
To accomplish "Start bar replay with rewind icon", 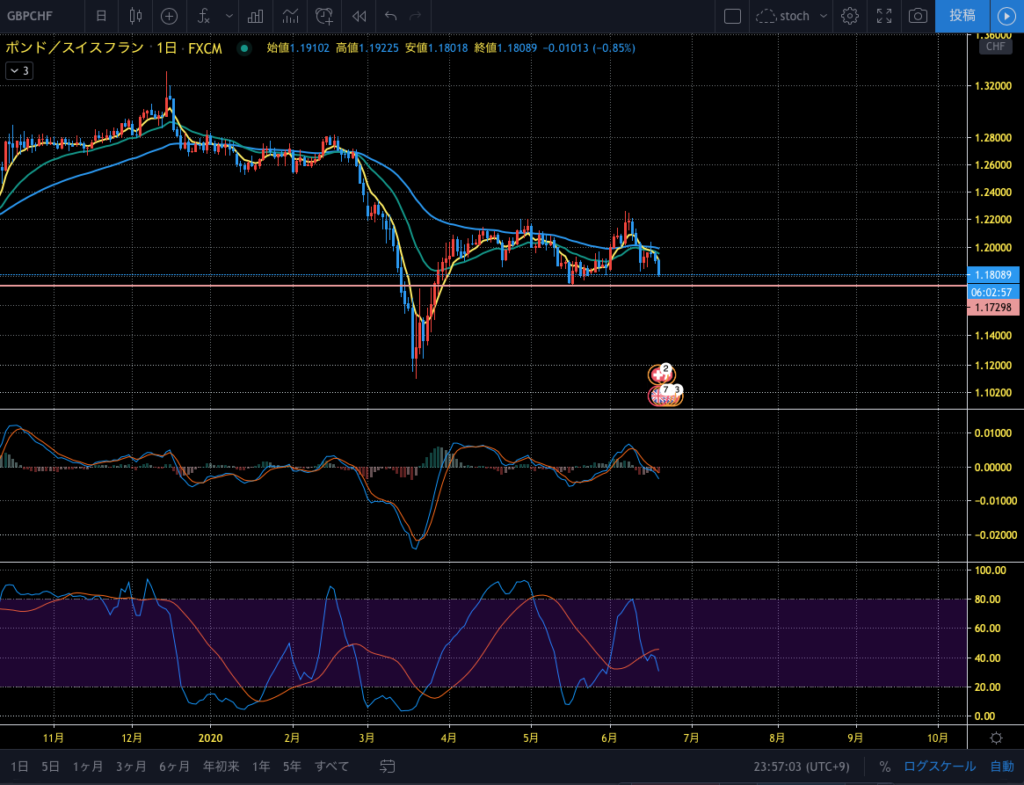I will click(x=359, y=16).
